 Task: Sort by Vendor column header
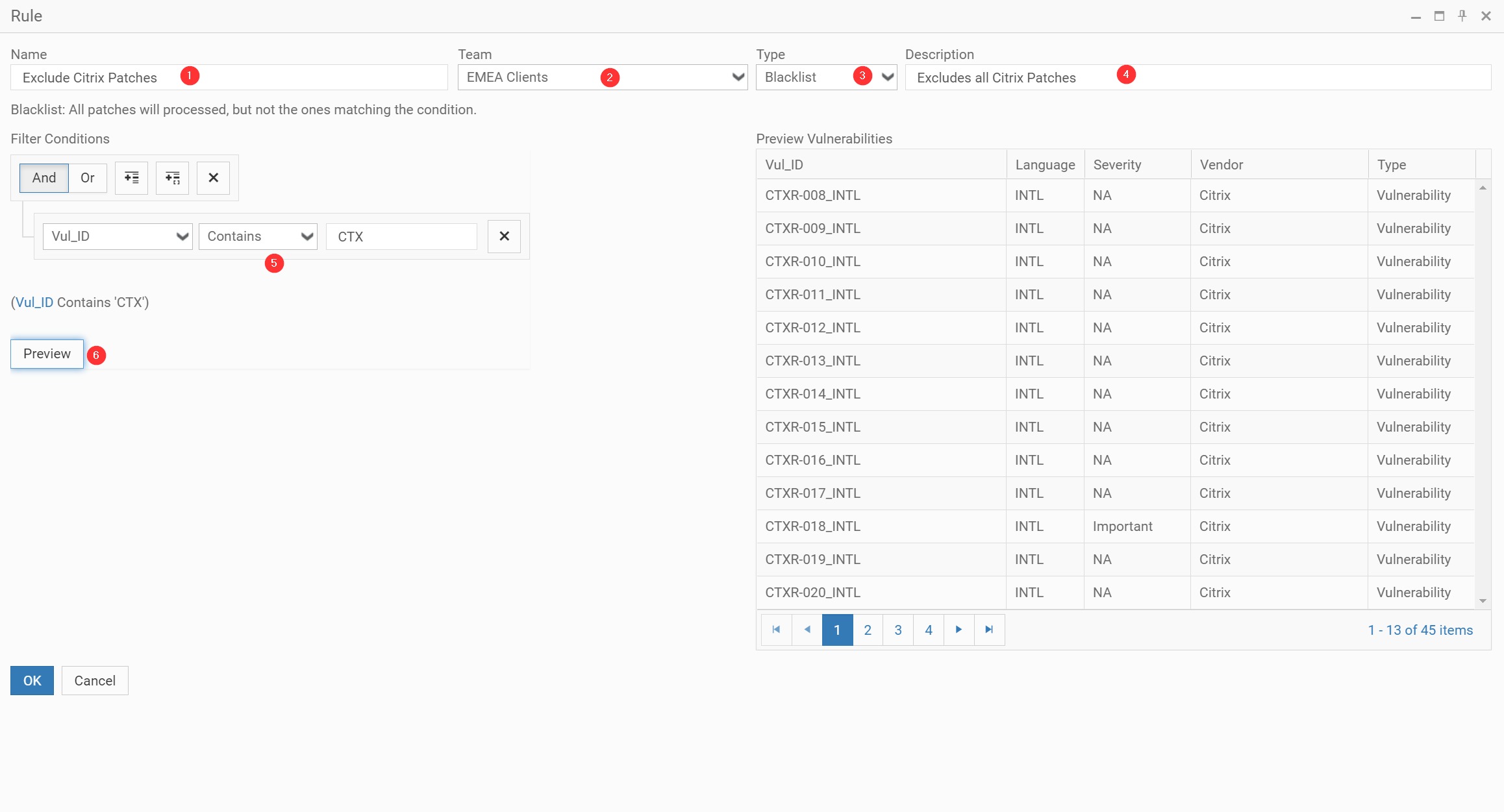point(1280,165)
